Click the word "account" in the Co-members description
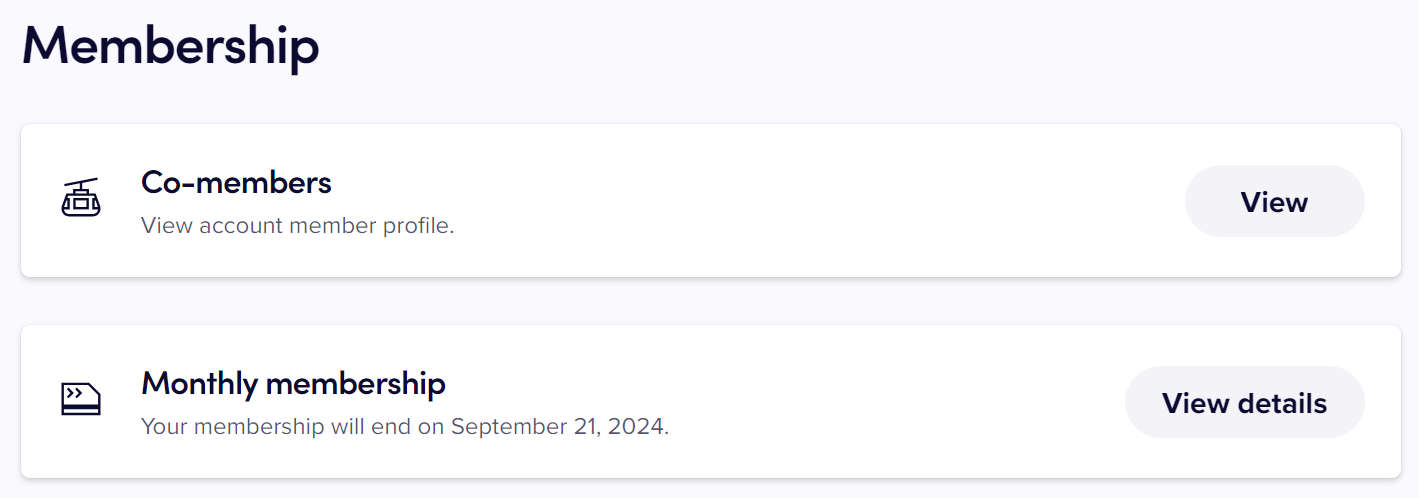 241,226
